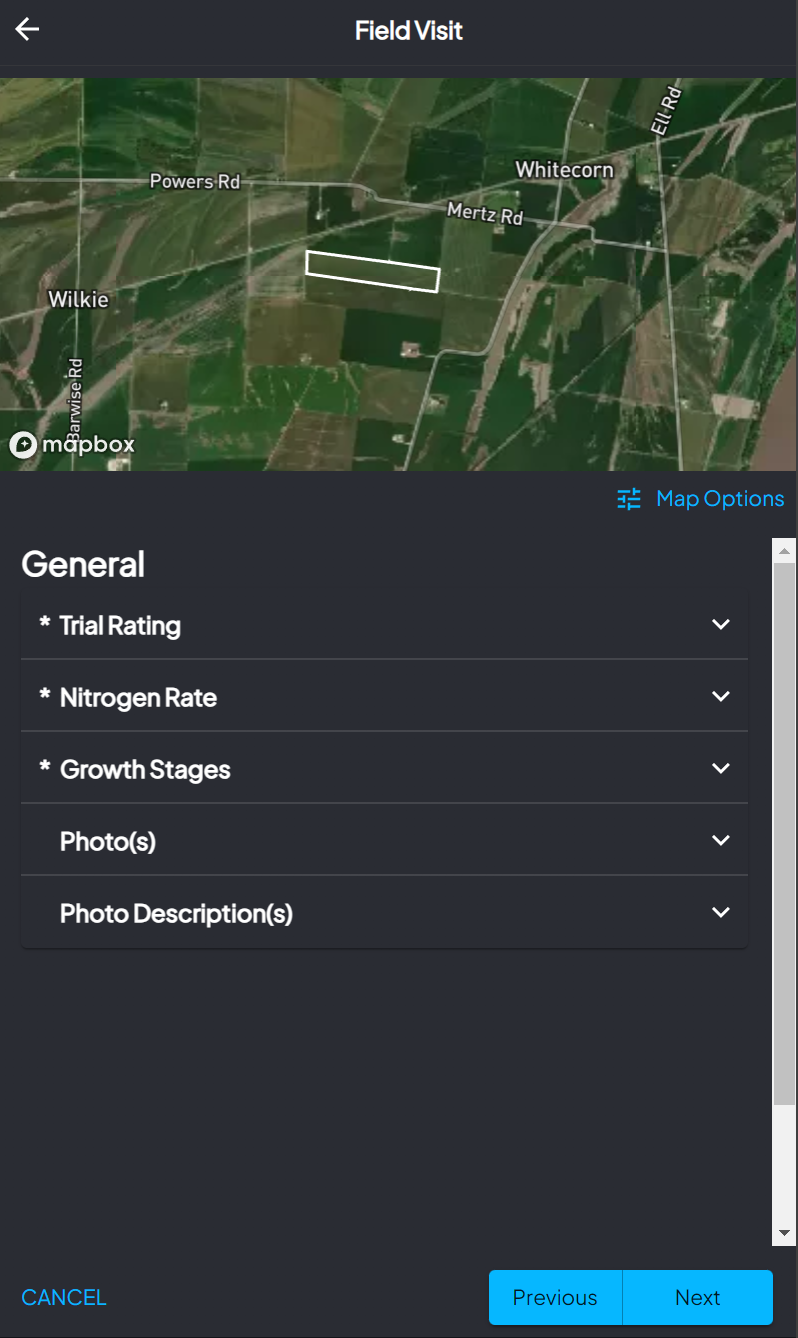
Task: Expand the Nitrogen Rate chevron
Action: pos(720,696)
